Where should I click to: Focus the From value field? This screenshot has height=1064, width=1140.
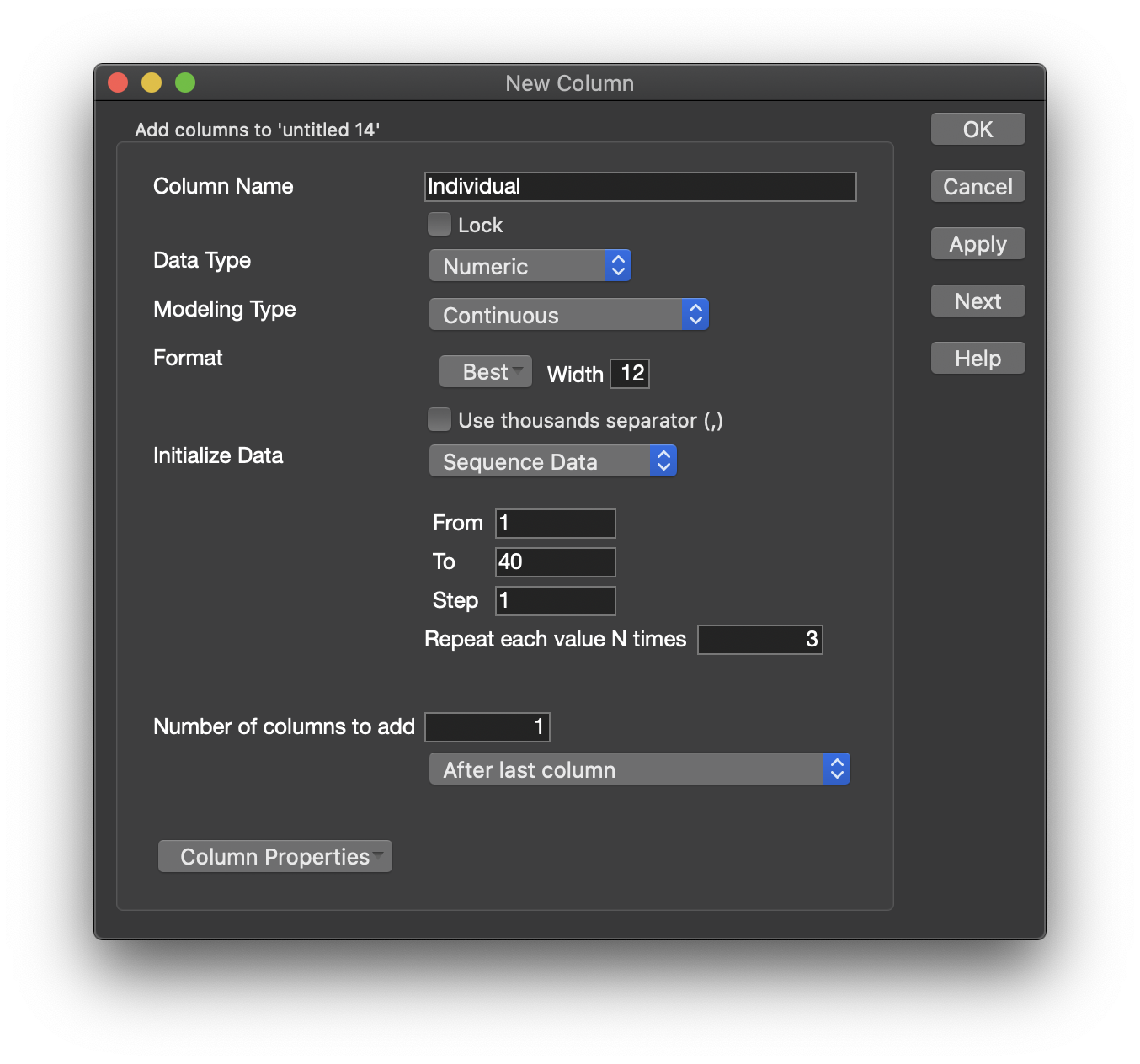556,524
